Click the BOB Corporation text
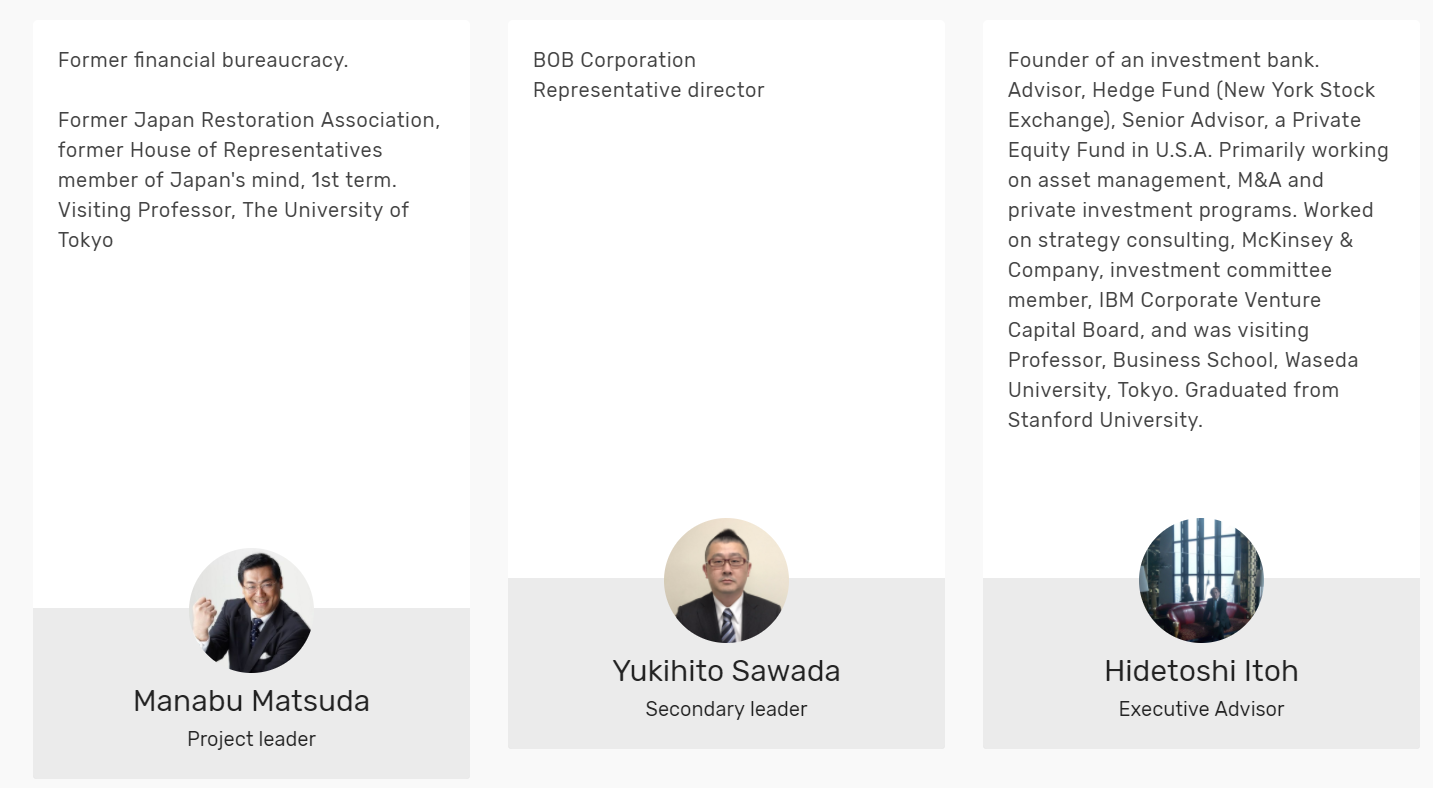 [x=614, y=60]
